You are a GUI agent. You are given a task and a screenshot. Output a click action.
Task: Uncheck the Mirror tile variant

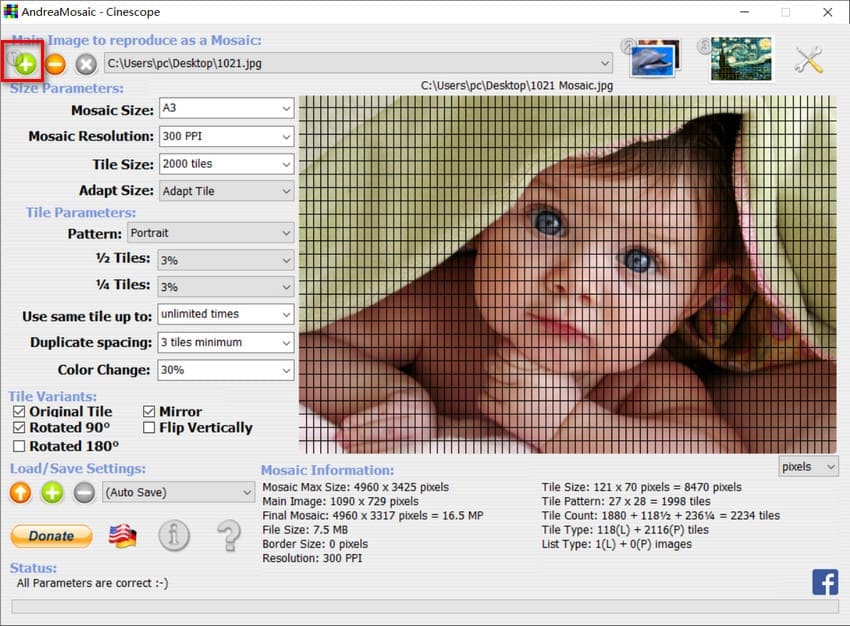149,411
